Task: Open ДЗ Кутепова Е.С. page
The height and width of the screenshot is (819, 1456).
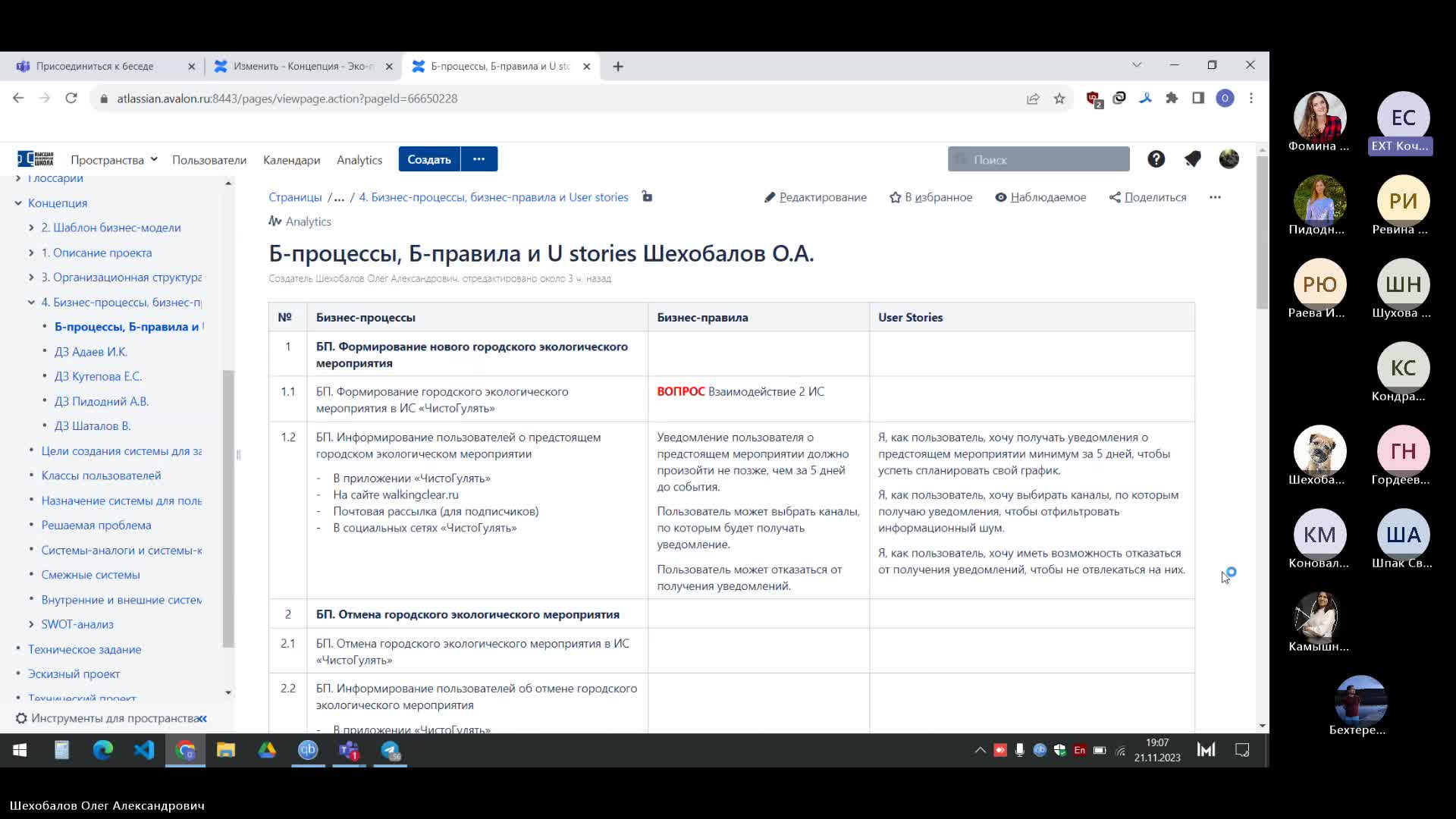Action: (99, 376)
